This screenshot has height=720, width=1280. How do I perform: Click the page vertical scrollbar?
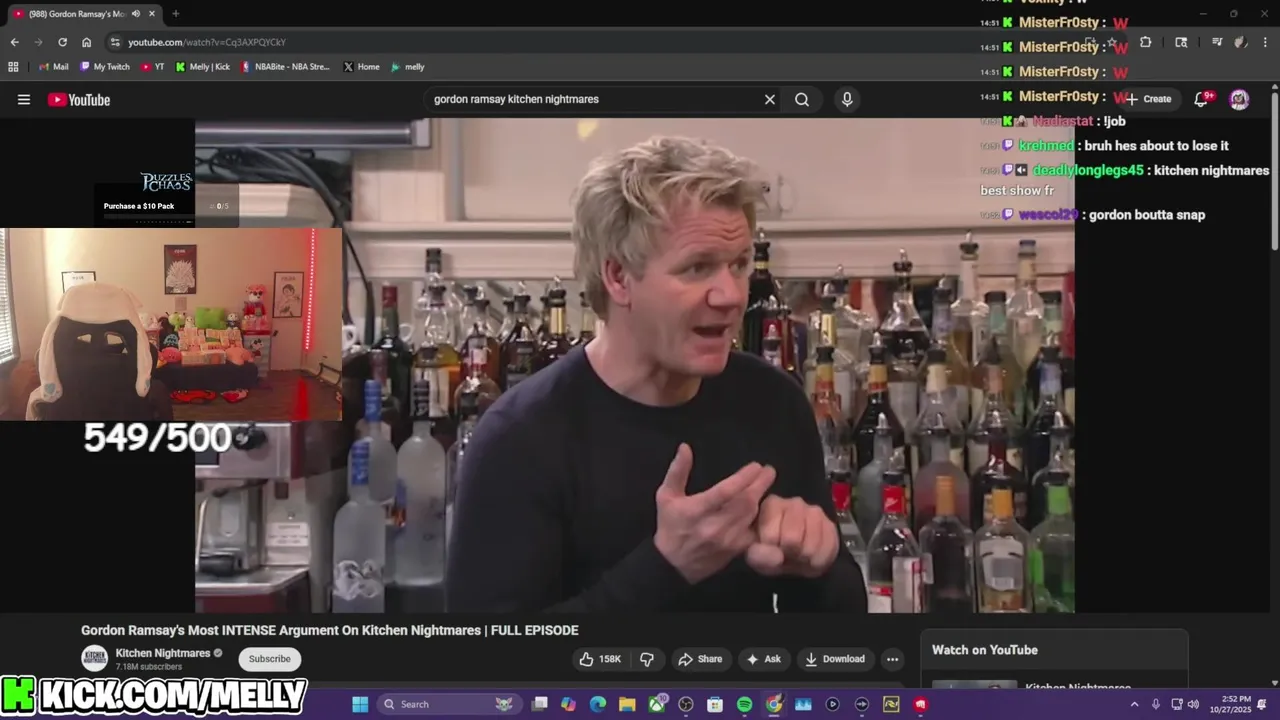click(1275, 170)
